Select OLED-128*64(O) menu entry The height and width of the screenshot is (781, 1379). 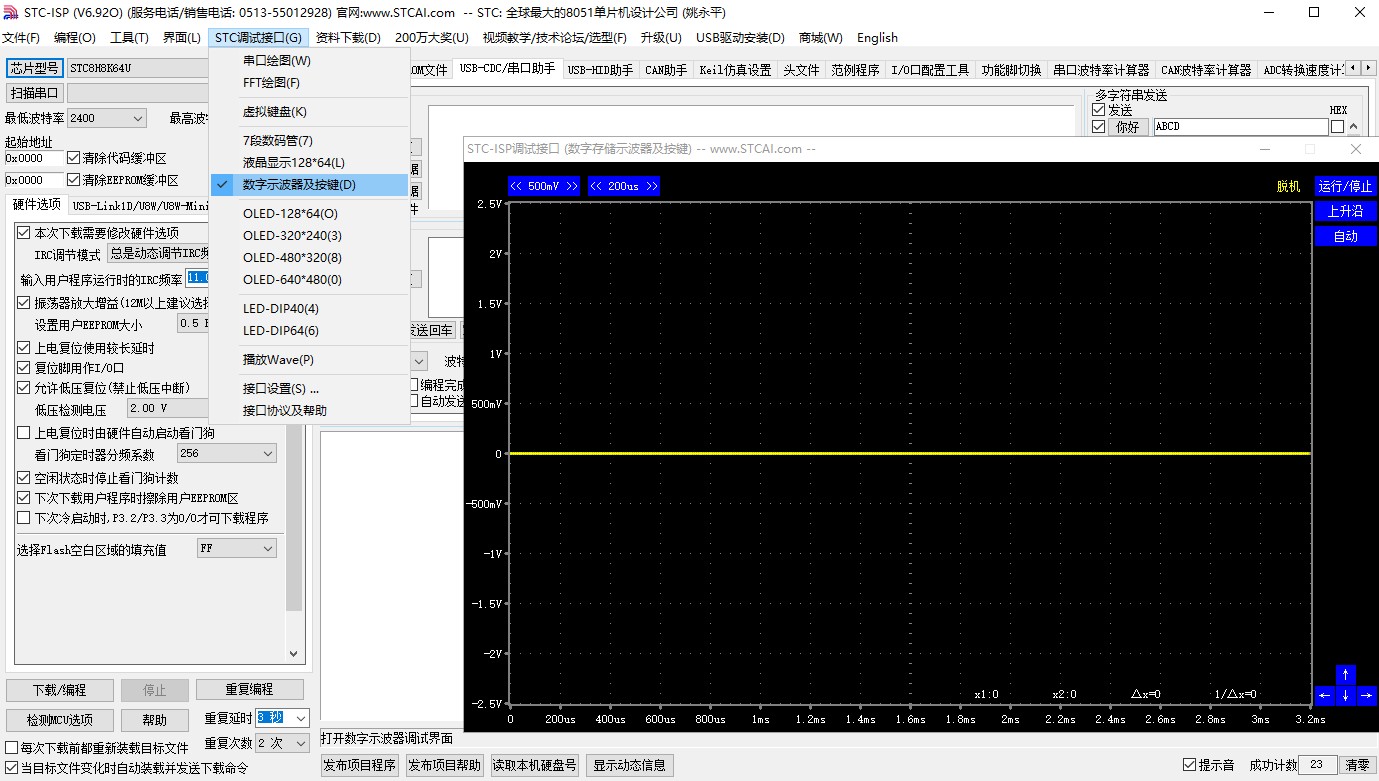click(x=310, y=213)
